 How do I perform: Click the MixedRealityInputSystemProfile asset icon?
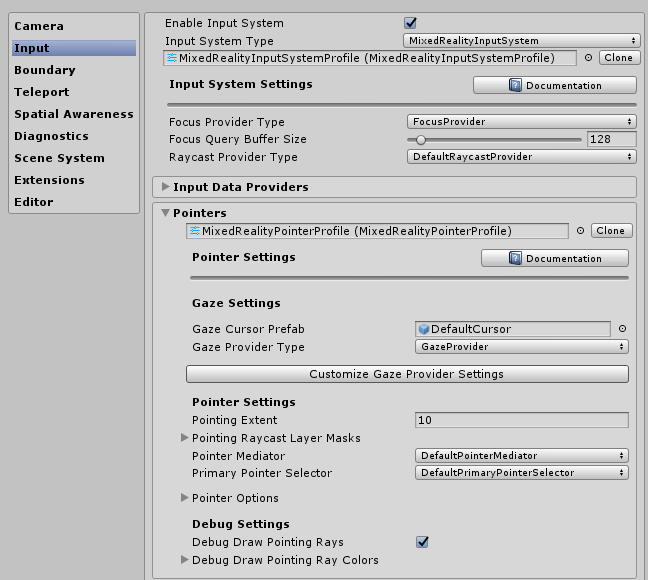click(x=172, y=58)
